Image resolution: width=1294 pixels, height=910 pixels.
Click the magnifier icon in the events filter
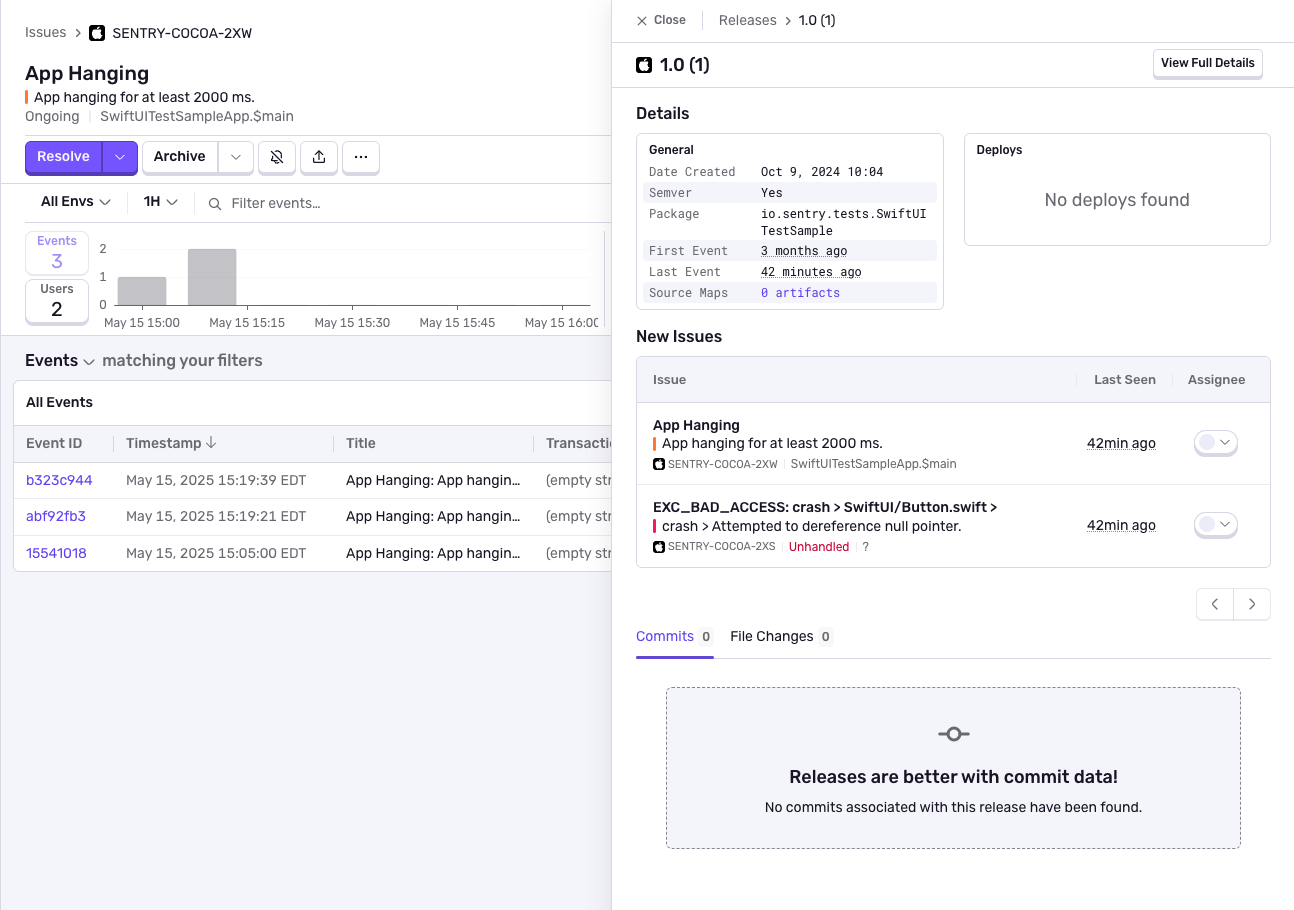[x=214, y=202]
